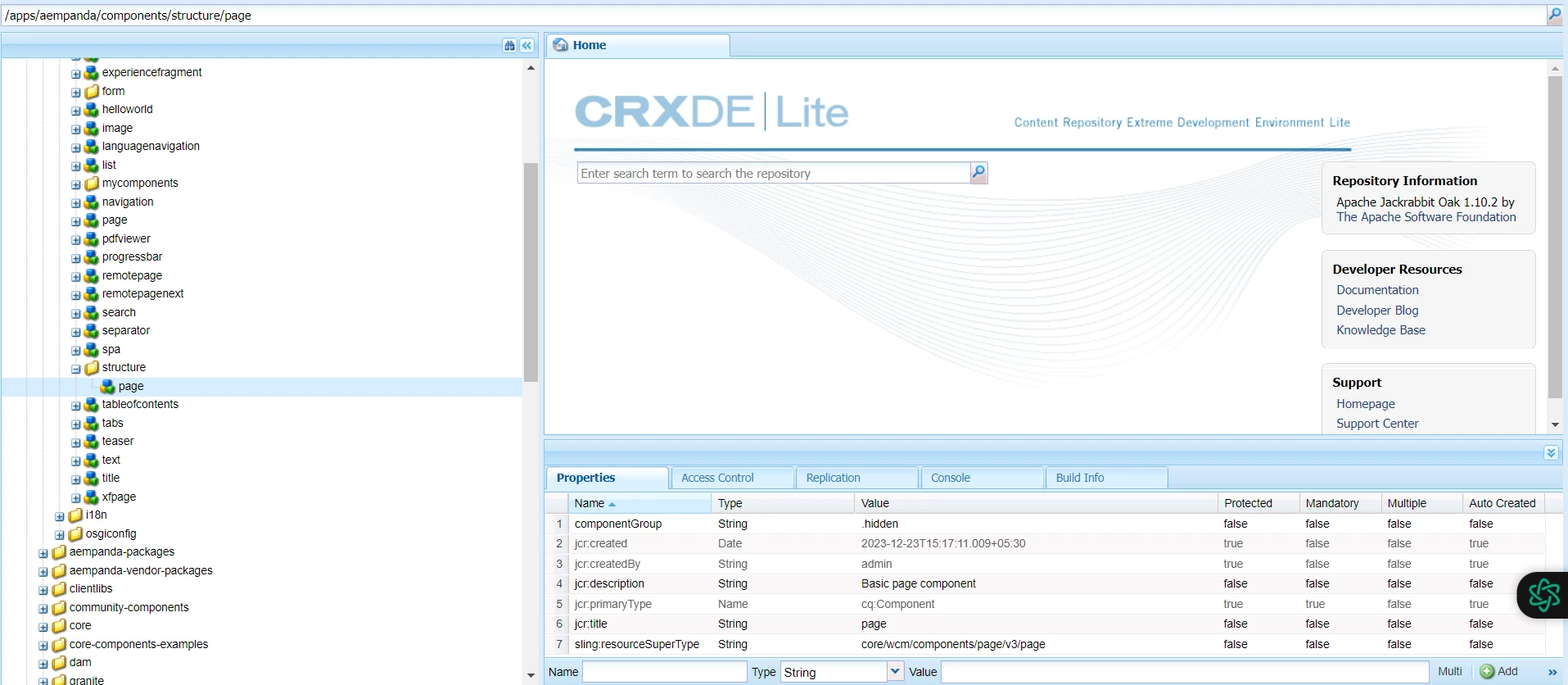1568x685 pixels.
Task: Click in the repository search term field
Action: (773, 173)
